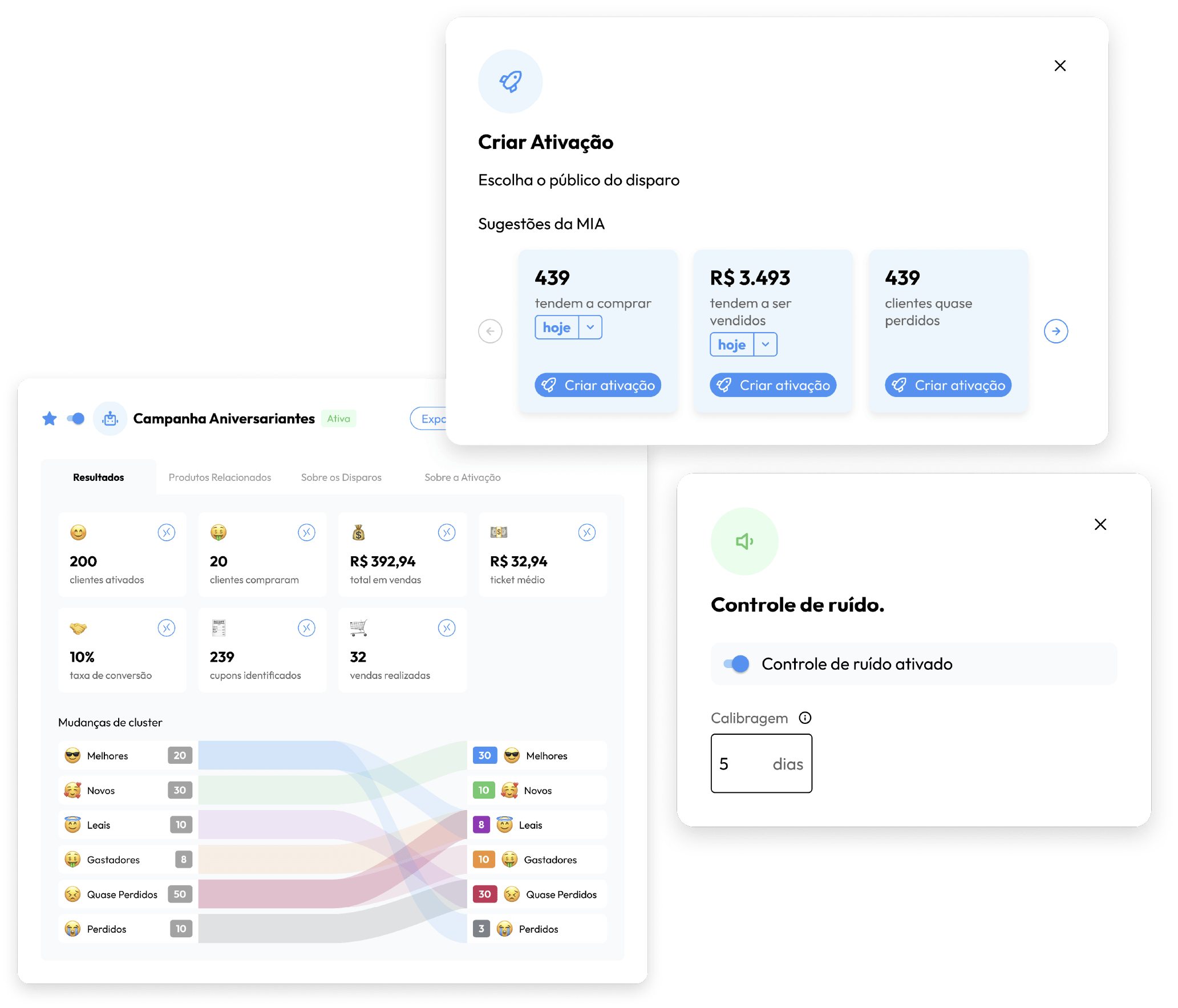Switch to the Produtos Relacionados tab
Image resolution: width=1178 pixels, height=1008 pixels.
[220, 477]
